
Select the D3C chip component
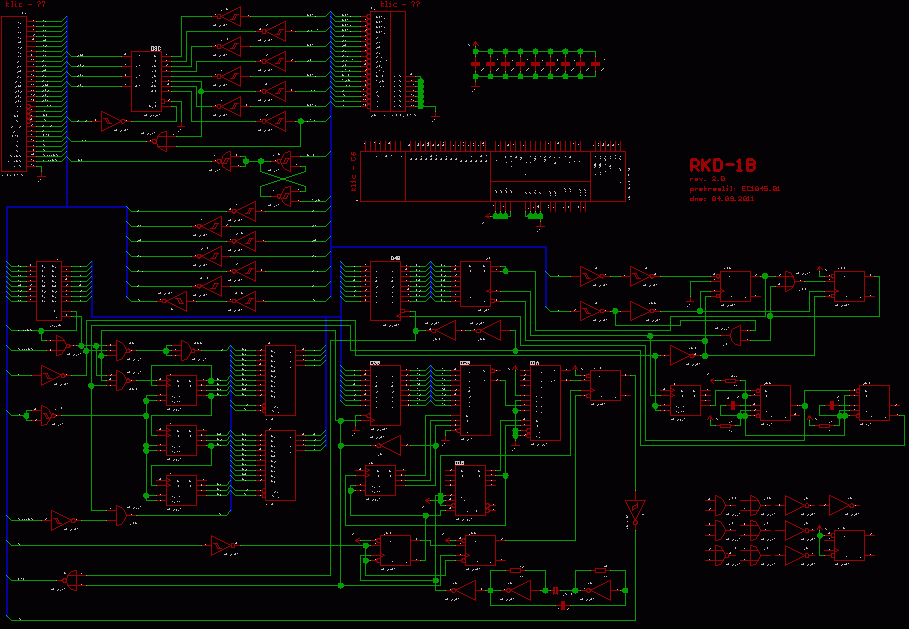tap(146, 81)
